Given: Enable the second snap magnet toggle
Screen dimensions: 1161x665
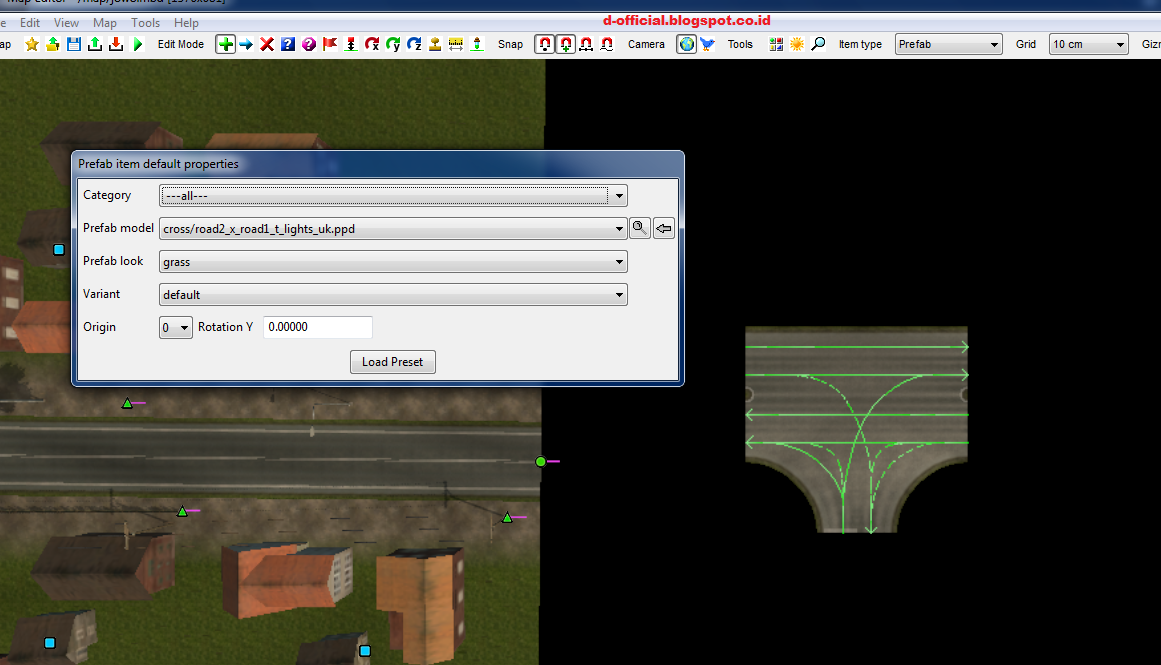Looking at the screenshot, I should click(x=565, y=44).
